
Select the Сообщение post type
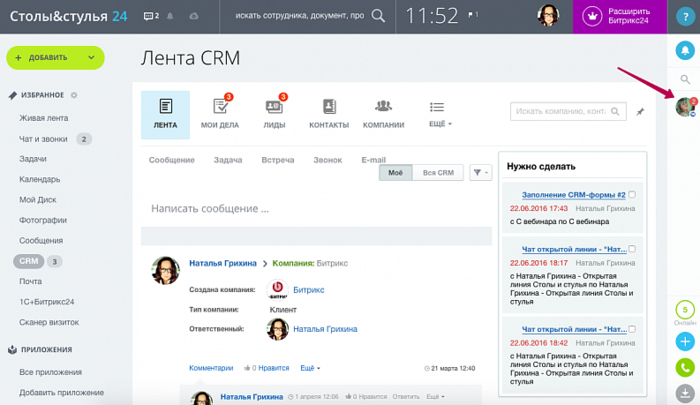coord(171,160)
